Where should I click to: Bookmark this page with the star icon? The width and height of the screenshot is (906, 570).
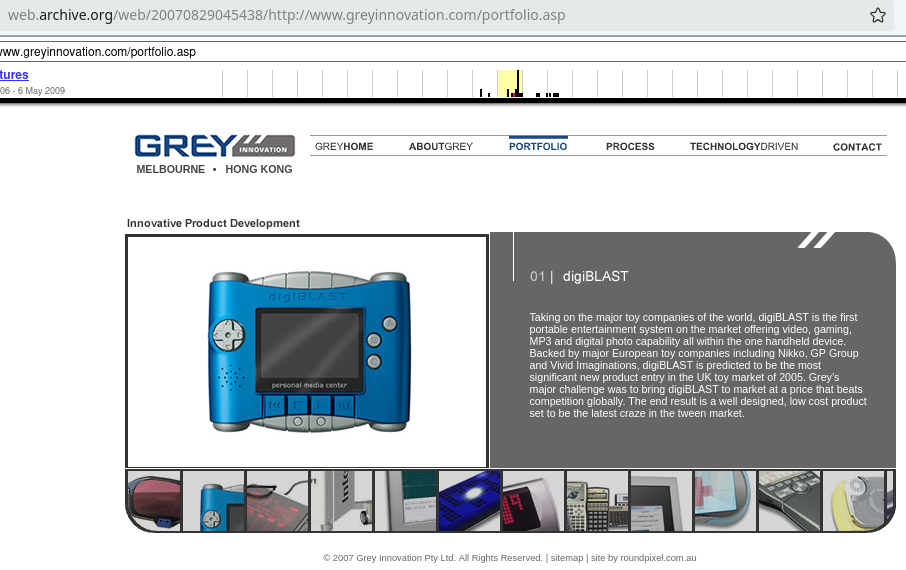878,15
